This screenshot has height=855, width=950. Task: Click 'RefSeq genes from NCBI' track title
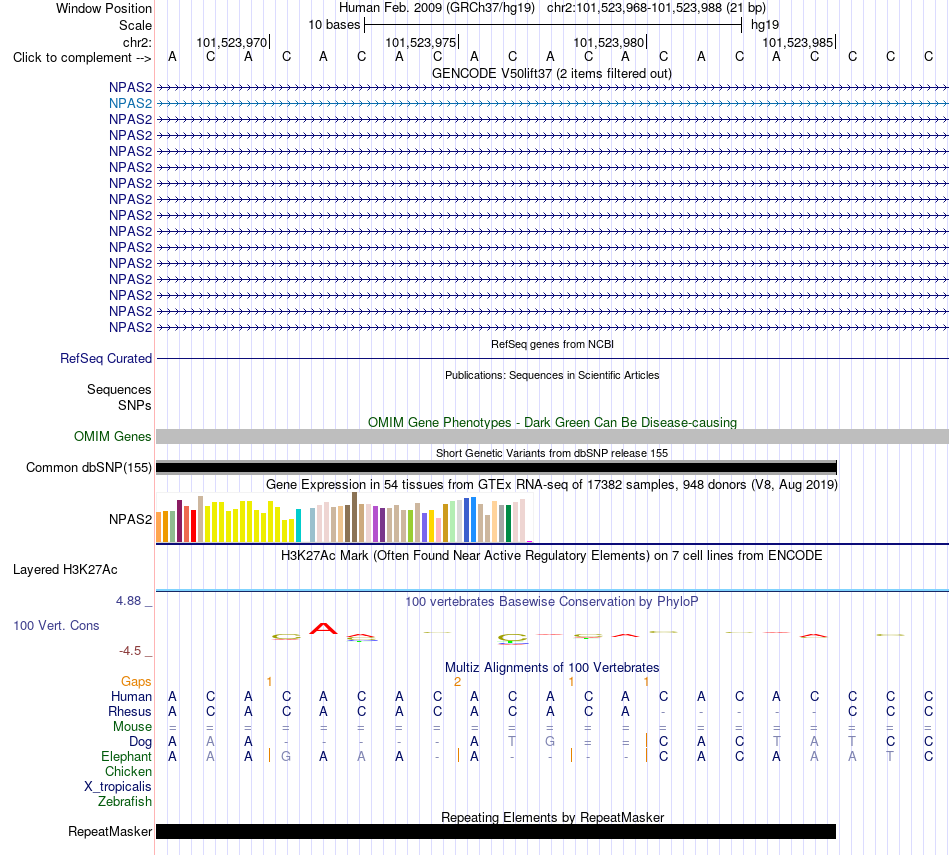pyautogui.click(x=552, y=344)
